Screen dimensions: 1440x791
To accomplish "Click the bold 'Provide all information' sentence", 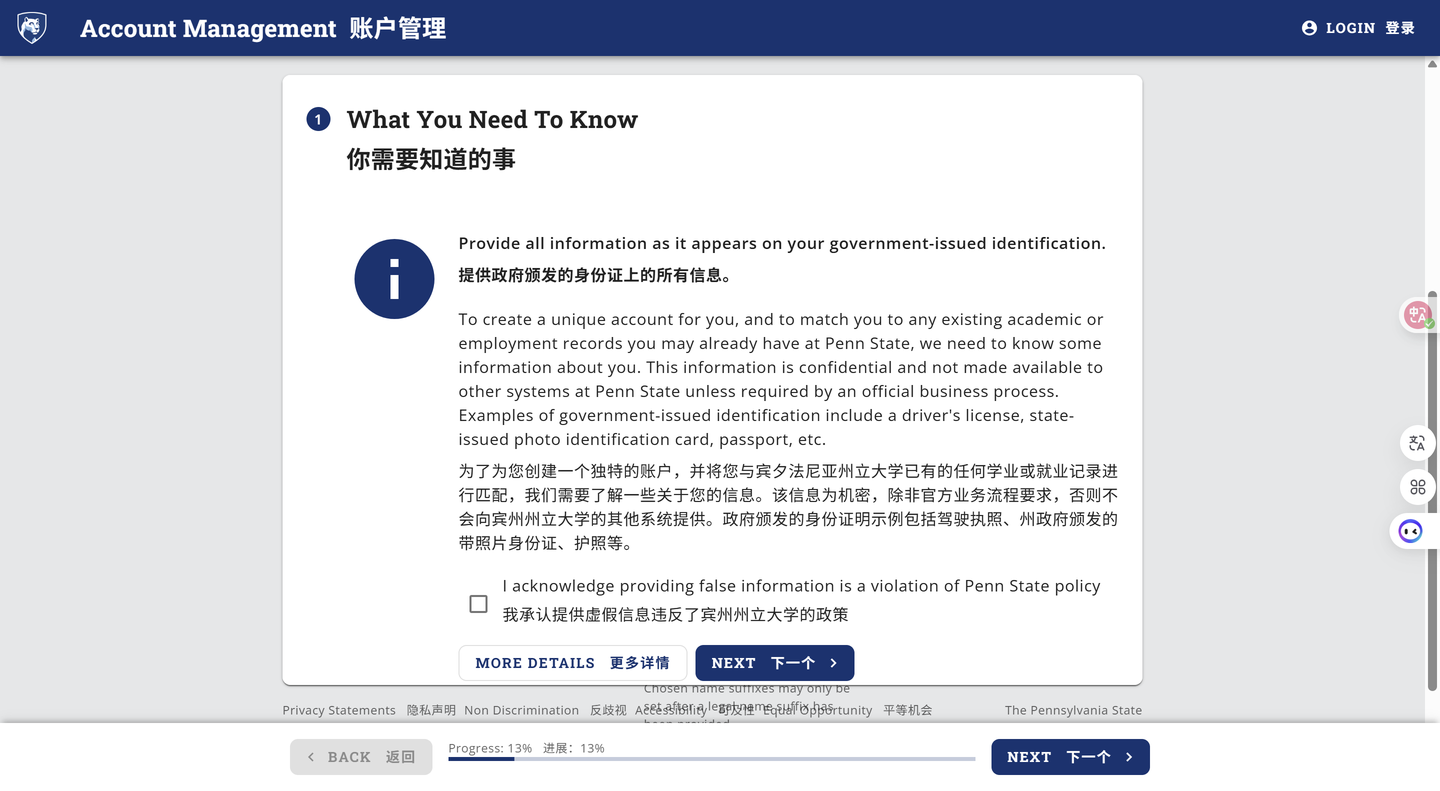I will click(782, 243).
